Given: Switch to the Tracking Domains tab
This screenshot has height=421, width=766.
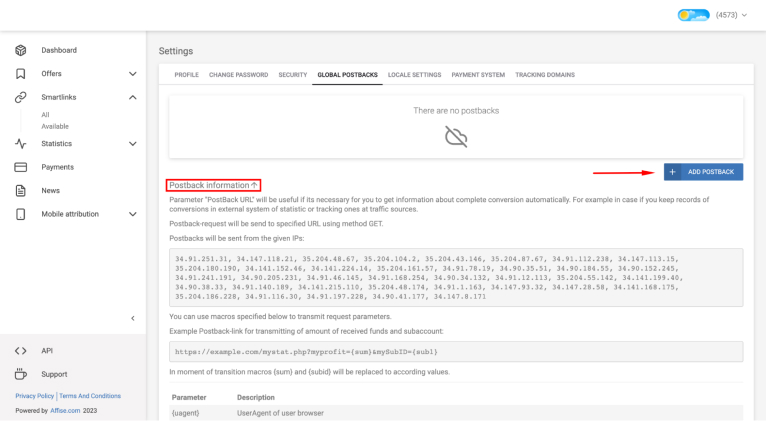Looking at the screenshot, I should [546, 75].
